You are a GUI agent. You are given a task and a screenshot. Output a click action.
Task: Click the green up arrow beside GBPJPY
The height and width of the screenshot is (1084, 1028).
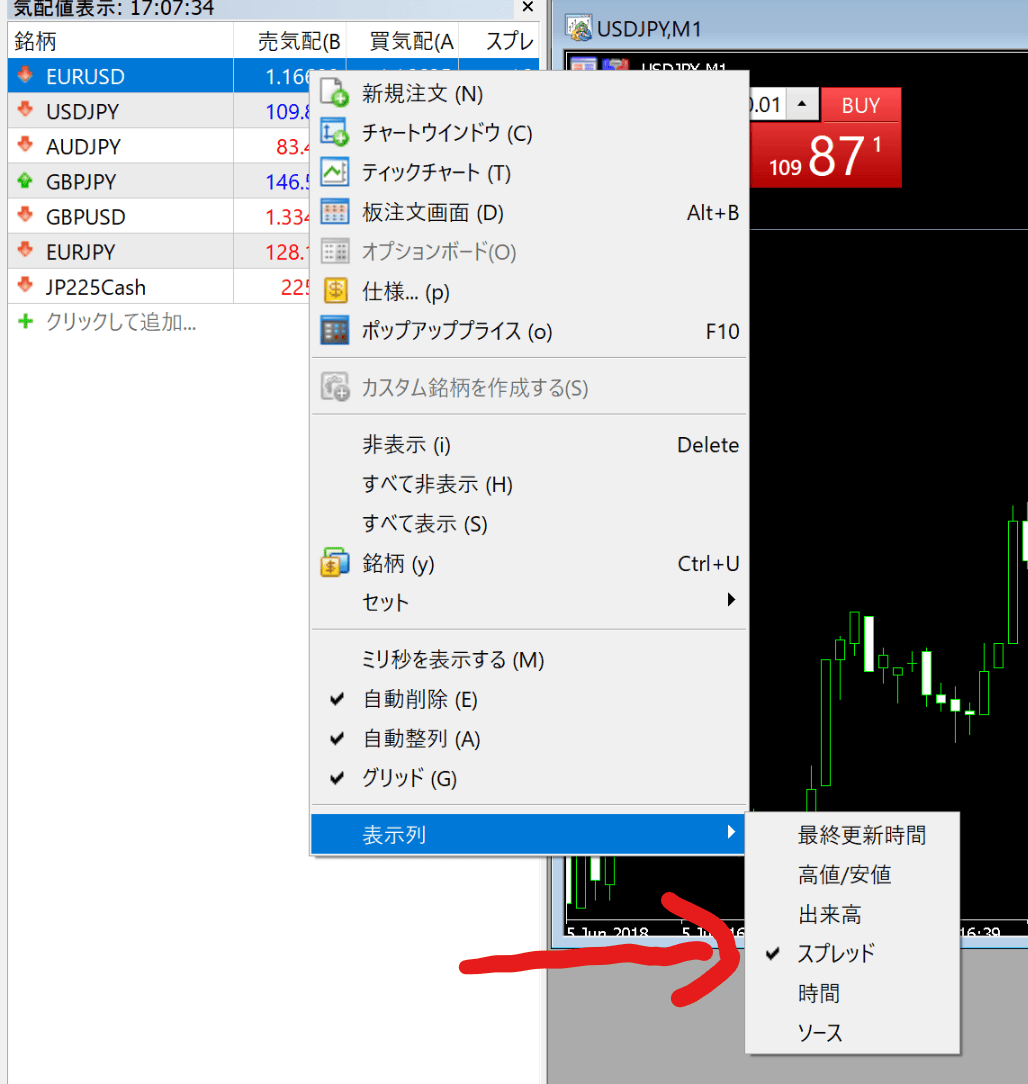click(26, 180)
